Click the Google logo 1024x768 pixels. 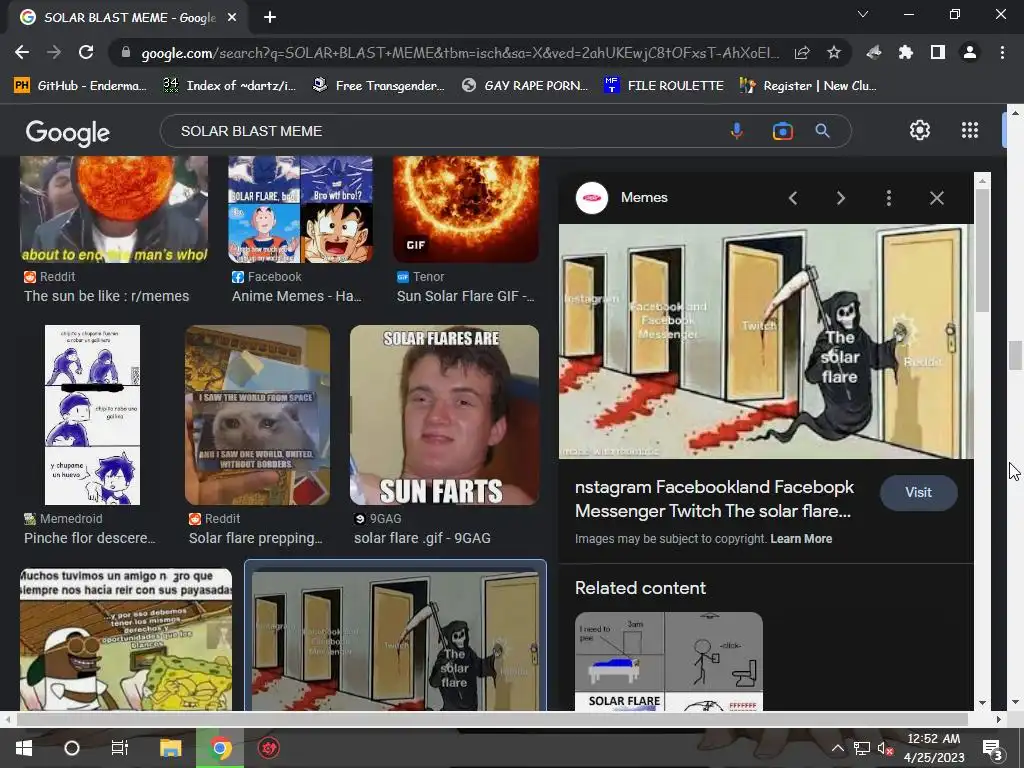(67, 132)
